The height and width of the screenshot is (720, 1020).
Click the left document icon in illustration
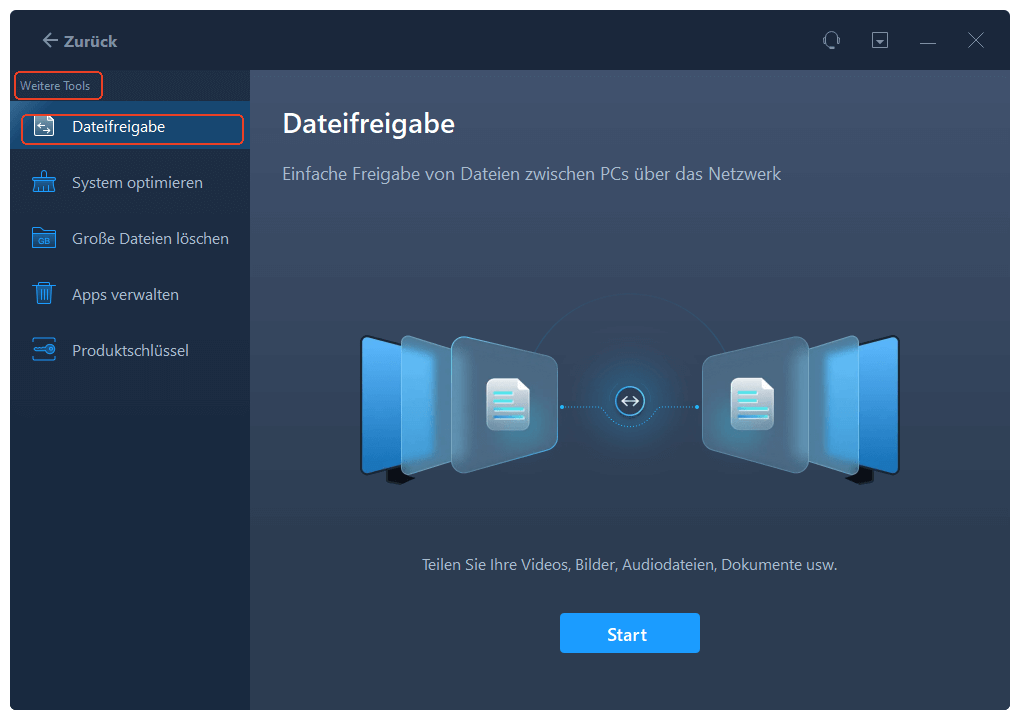point(508,403)
